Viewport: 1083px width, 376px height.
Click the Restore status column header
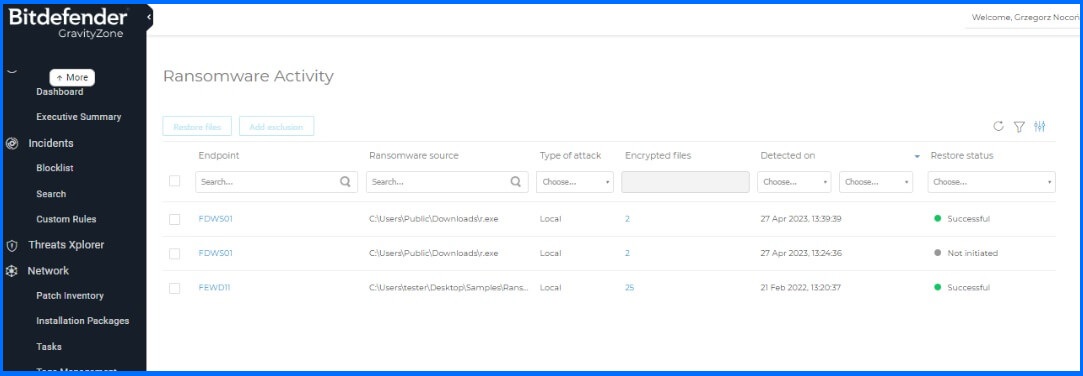(x=962, y=156)
